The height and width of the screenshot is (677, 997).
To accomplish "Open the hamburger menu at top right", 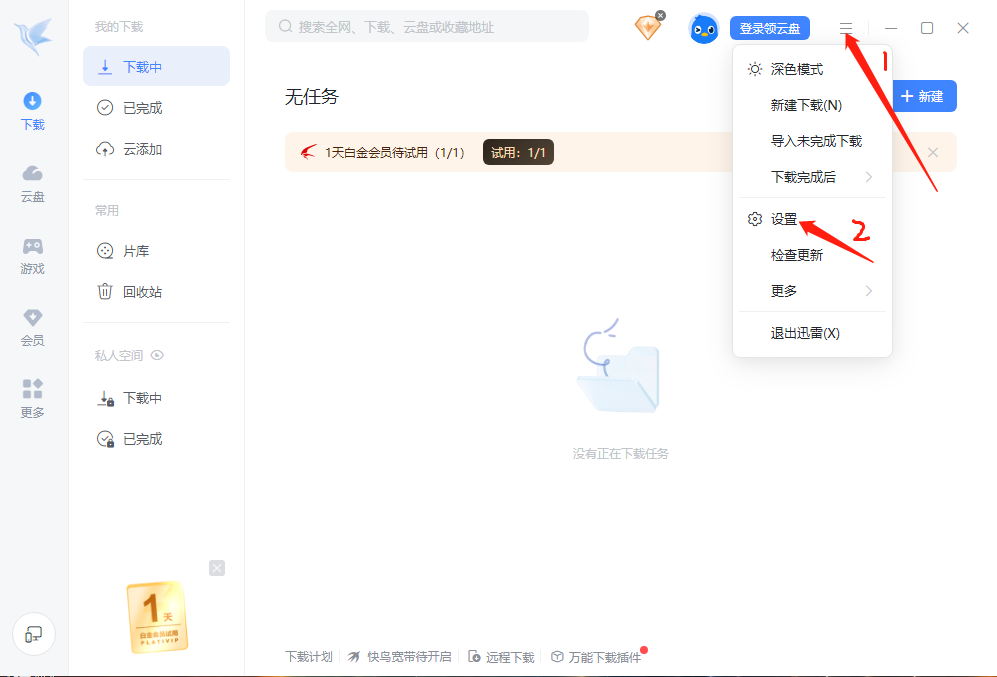I will tap(846, 28).
